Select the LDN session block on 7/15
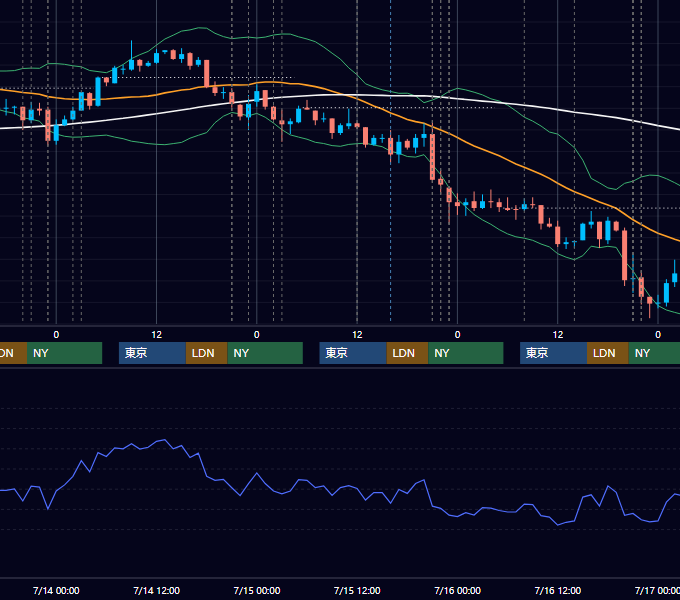This screenshot has height=600, width=680. click(407, 353)
